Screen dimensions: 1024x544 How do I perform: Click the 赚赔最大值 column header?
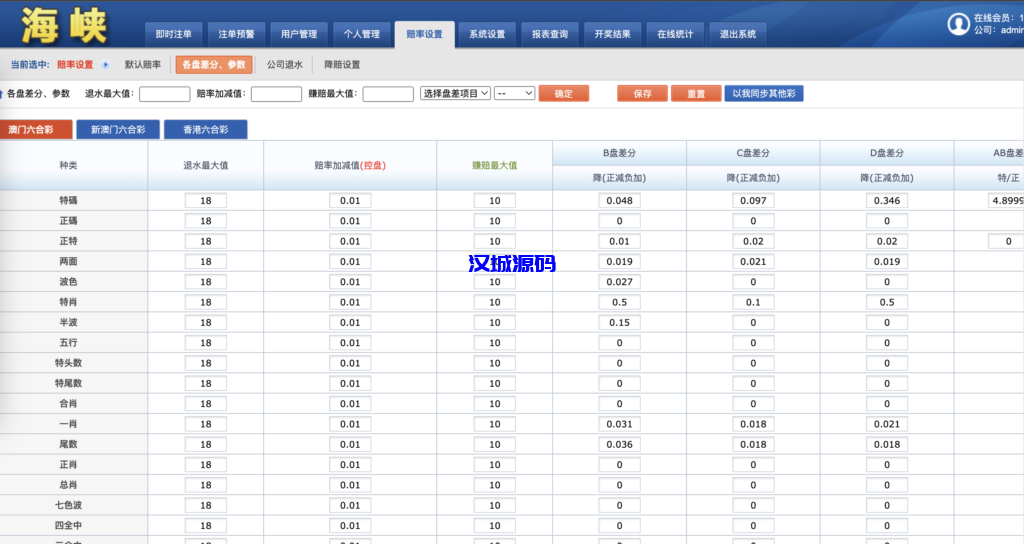click(494, 165)
